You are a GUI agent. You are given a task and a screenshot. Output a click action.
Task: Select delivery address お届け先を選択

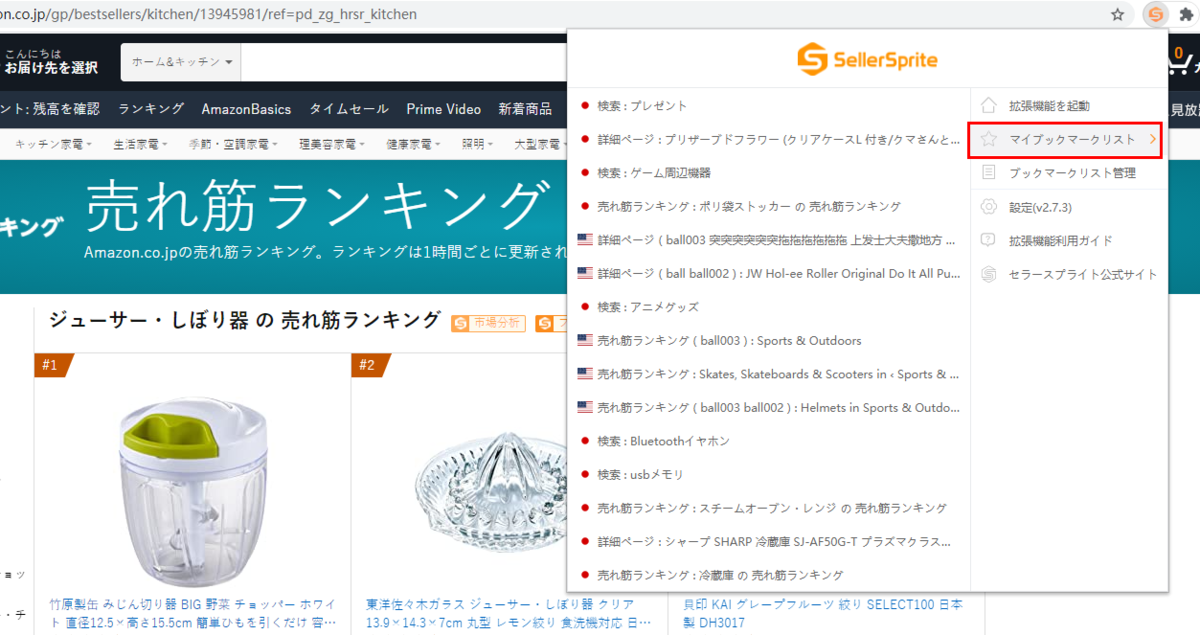tap(50, 68)
